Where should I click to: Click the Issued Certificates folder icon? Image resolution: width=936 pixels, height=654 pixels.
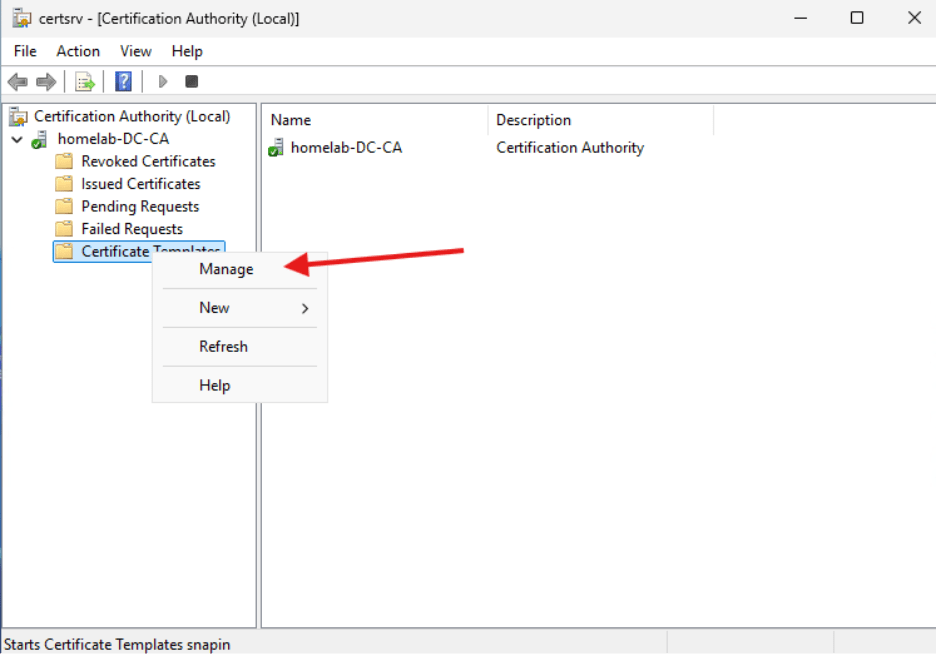pos(62,183)
